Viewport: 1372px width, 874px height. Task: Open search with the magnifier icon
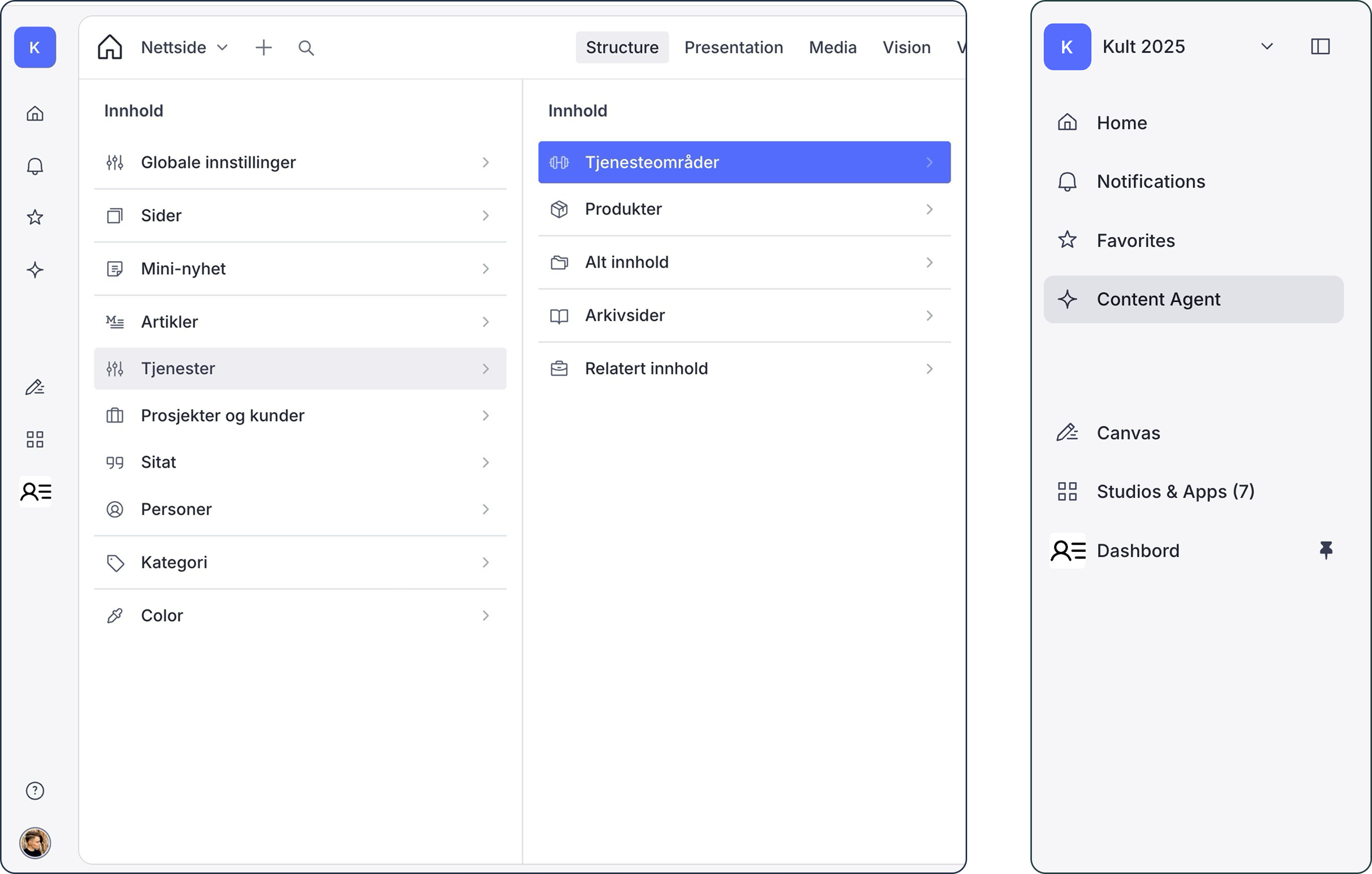tap(306, 48)
